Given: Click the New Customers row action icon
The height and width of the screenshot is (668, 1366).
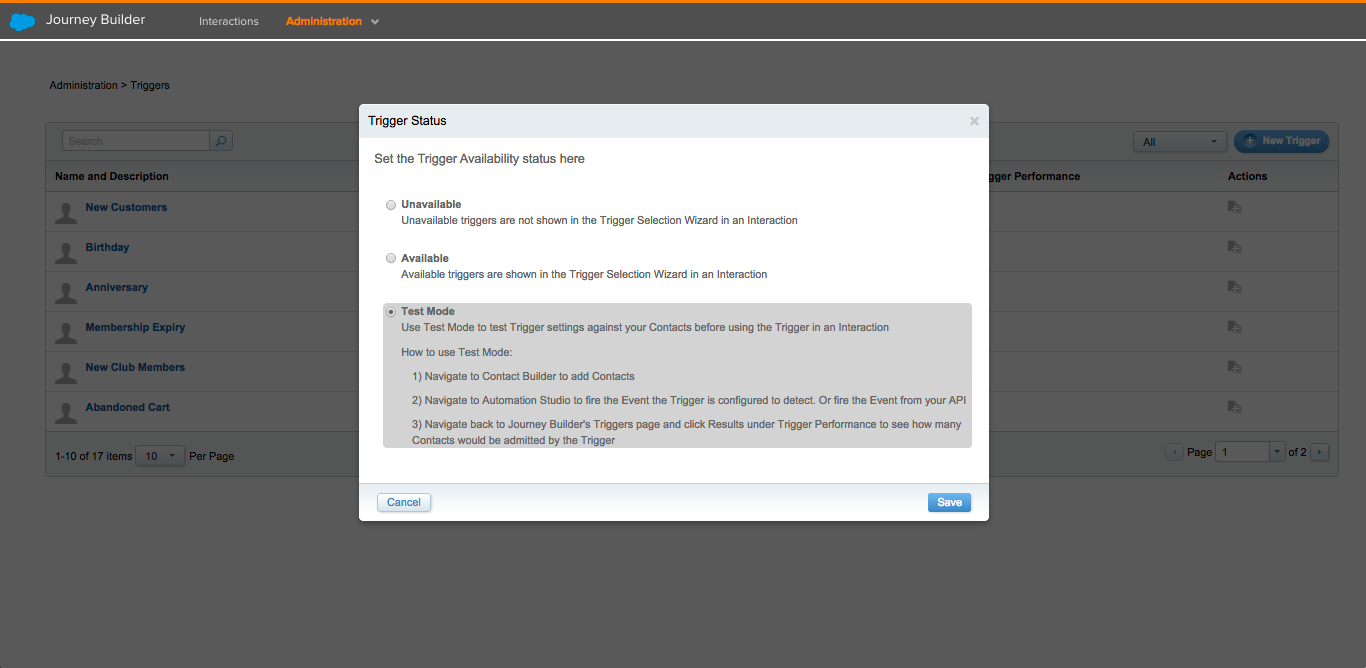Looking at the screenshot, I should (1235, 207).
